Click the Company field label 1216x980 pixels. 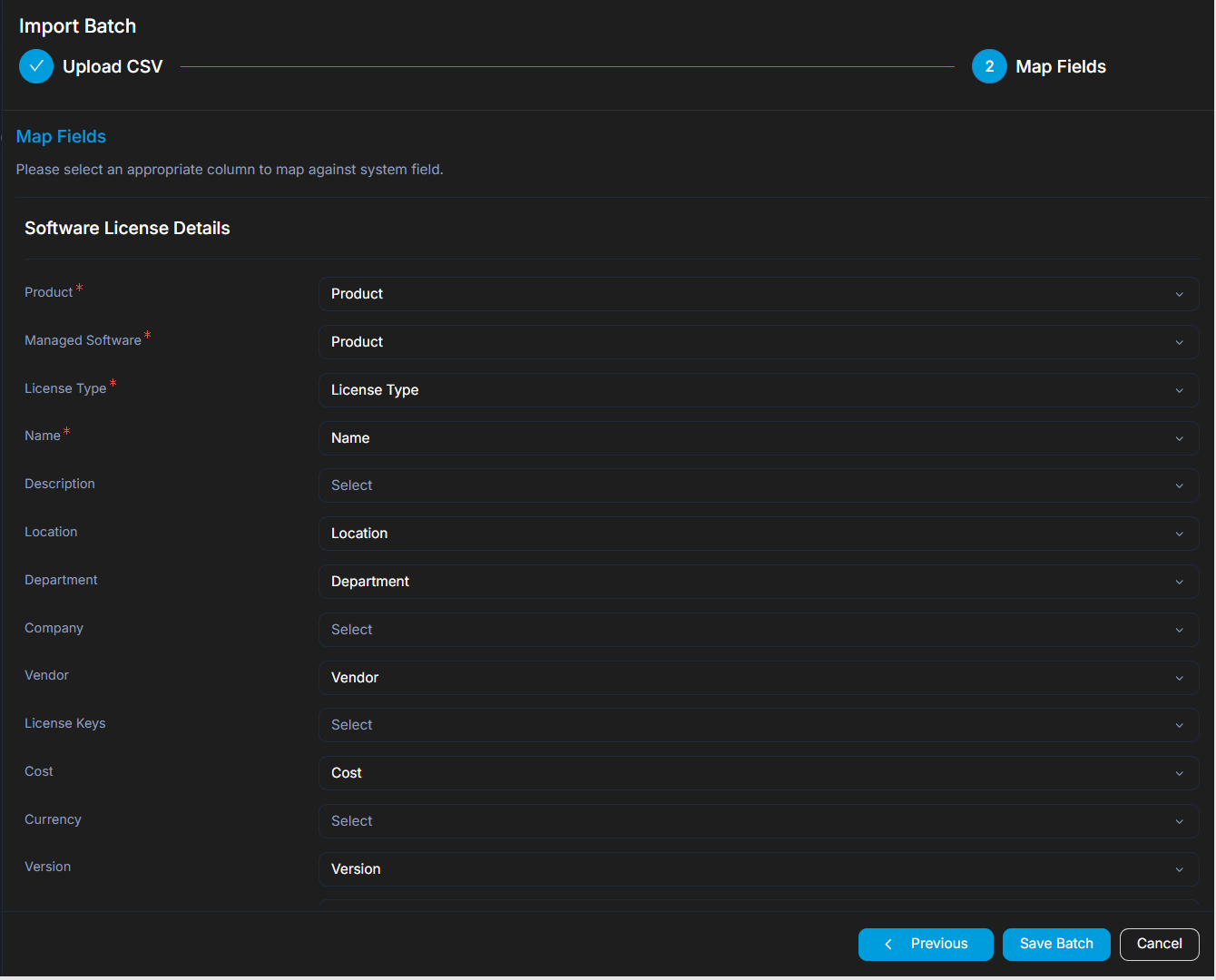point(54,628)
